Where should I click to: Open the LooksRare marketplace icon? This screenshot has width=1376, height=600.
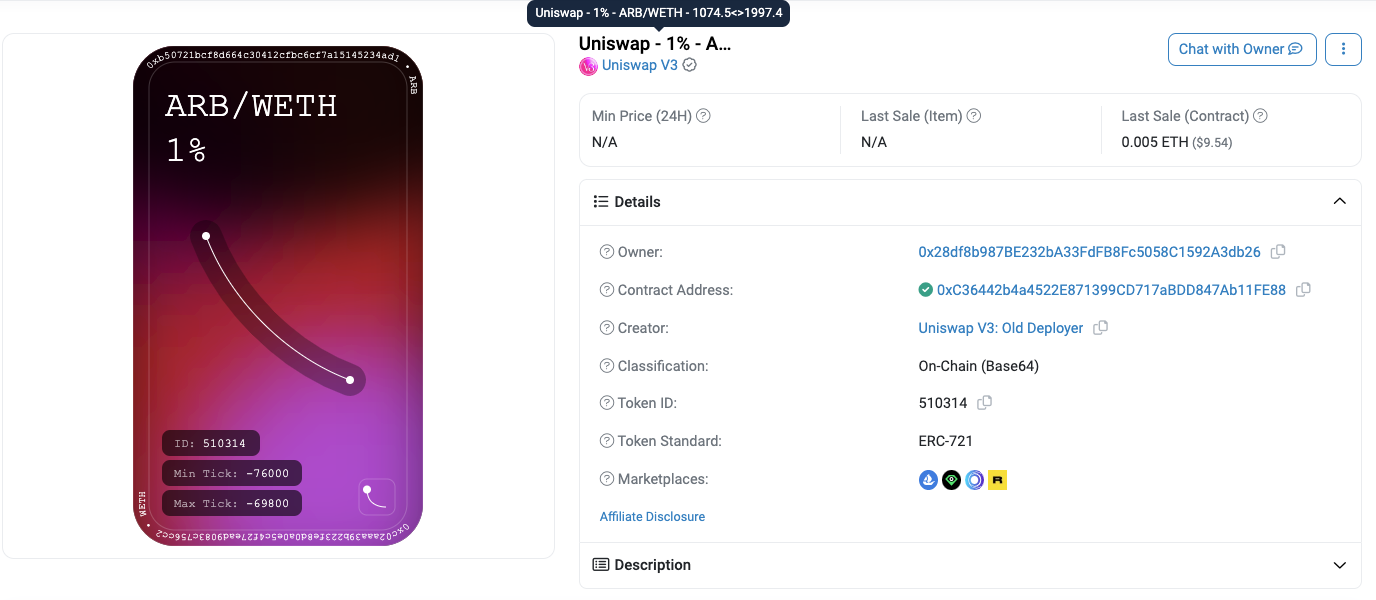[951, 480]
